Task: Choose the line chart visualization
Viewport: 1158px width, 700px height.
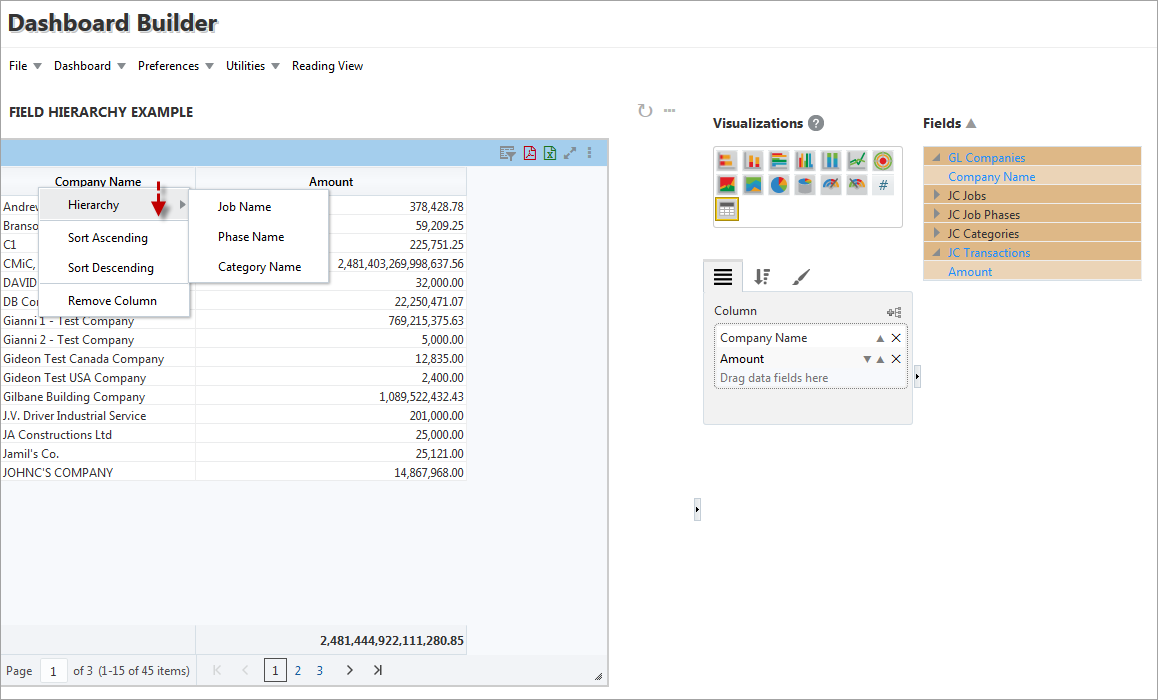Action: pos(856,161)
